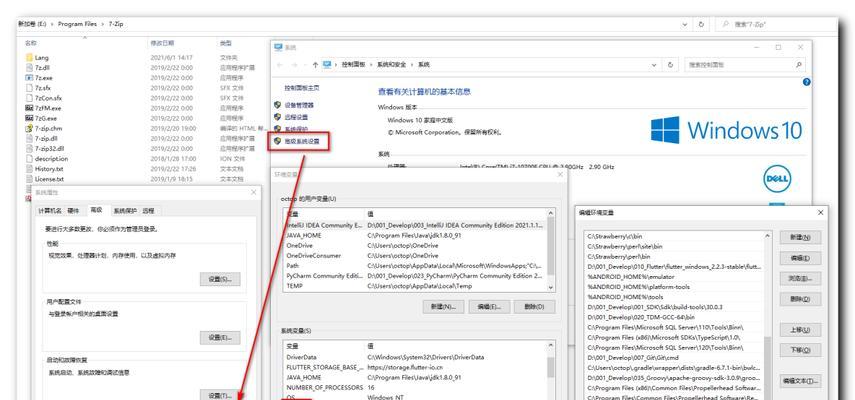This screenshot has width=855, height=400.
Task: Select %ANDROID_HOME%\platform-tools path entry
Action: point(675,287)
